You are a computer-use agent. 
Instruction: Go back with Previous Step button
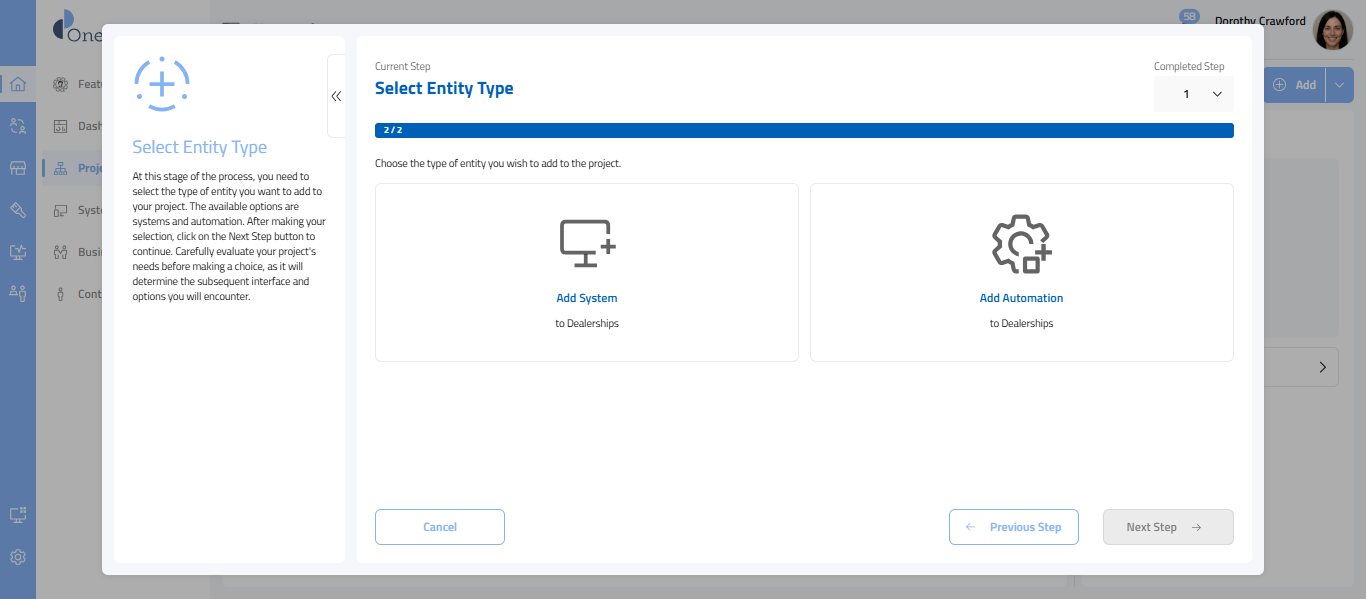click(1013, 527)
